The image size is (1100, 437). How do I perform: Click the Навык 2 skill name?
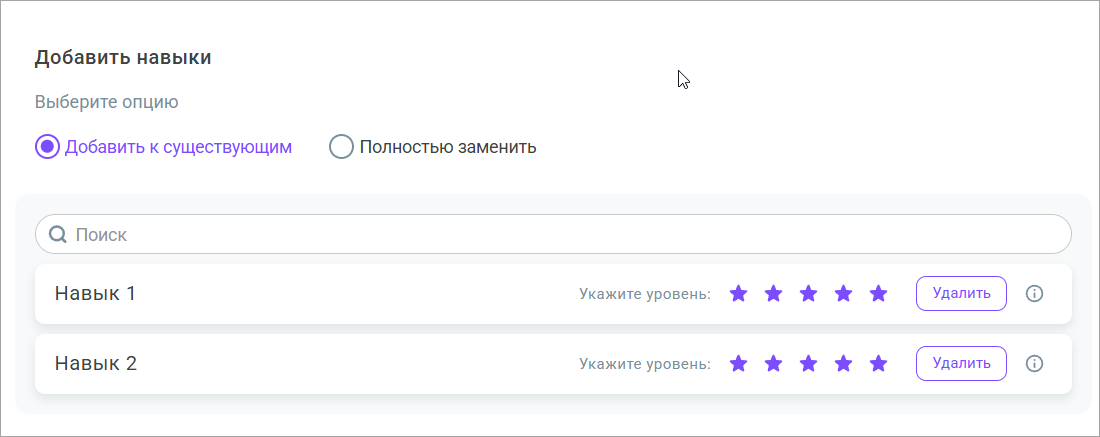click(x=95, y=364)
